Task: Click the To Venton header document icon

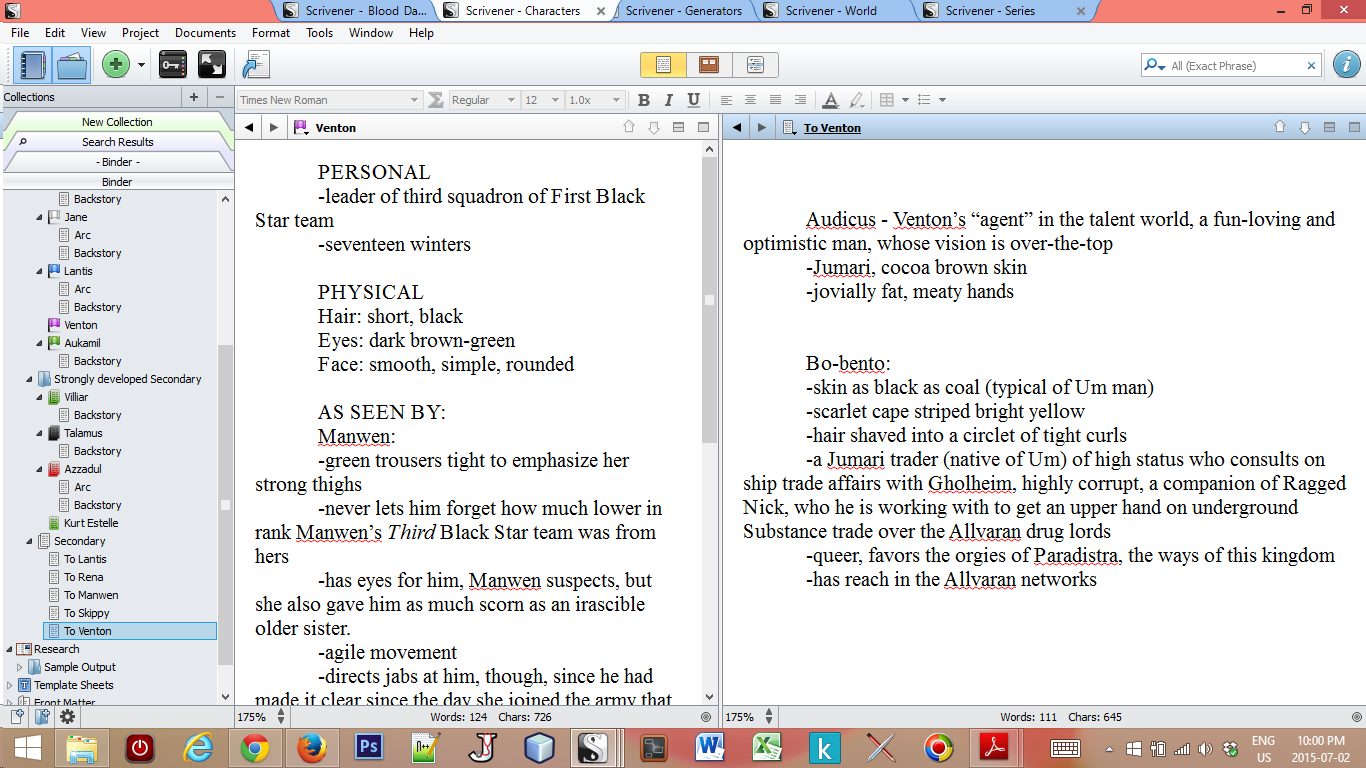Action: click(789, 127)
